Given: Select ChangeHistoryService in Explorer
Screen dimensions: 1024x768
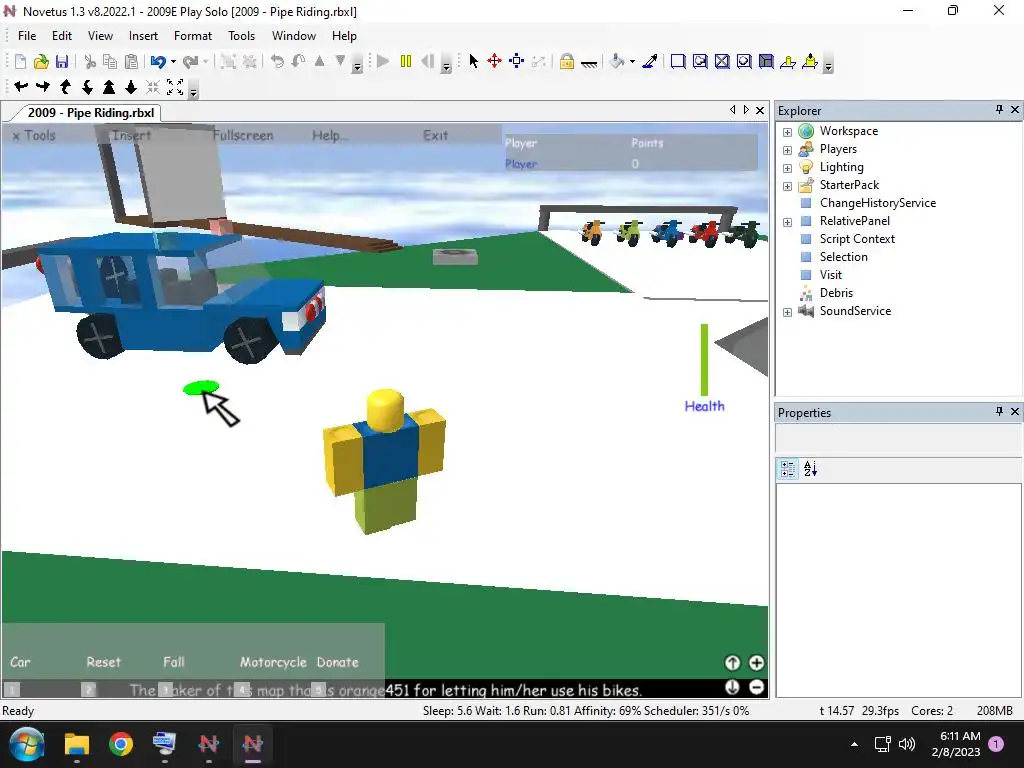Looking at the screenshot, I should click(878, 203).
